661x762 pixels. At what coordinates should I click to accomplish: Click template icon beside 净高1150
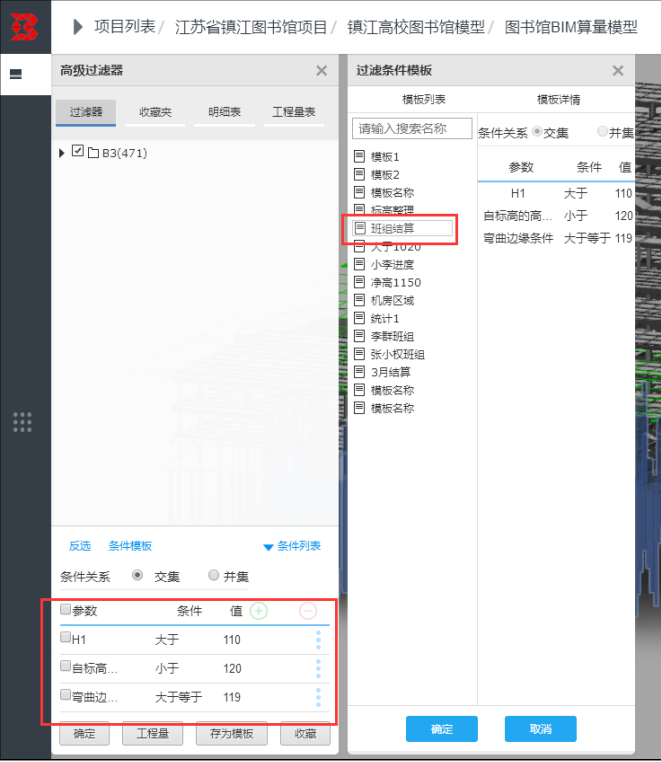pos(359,282)
